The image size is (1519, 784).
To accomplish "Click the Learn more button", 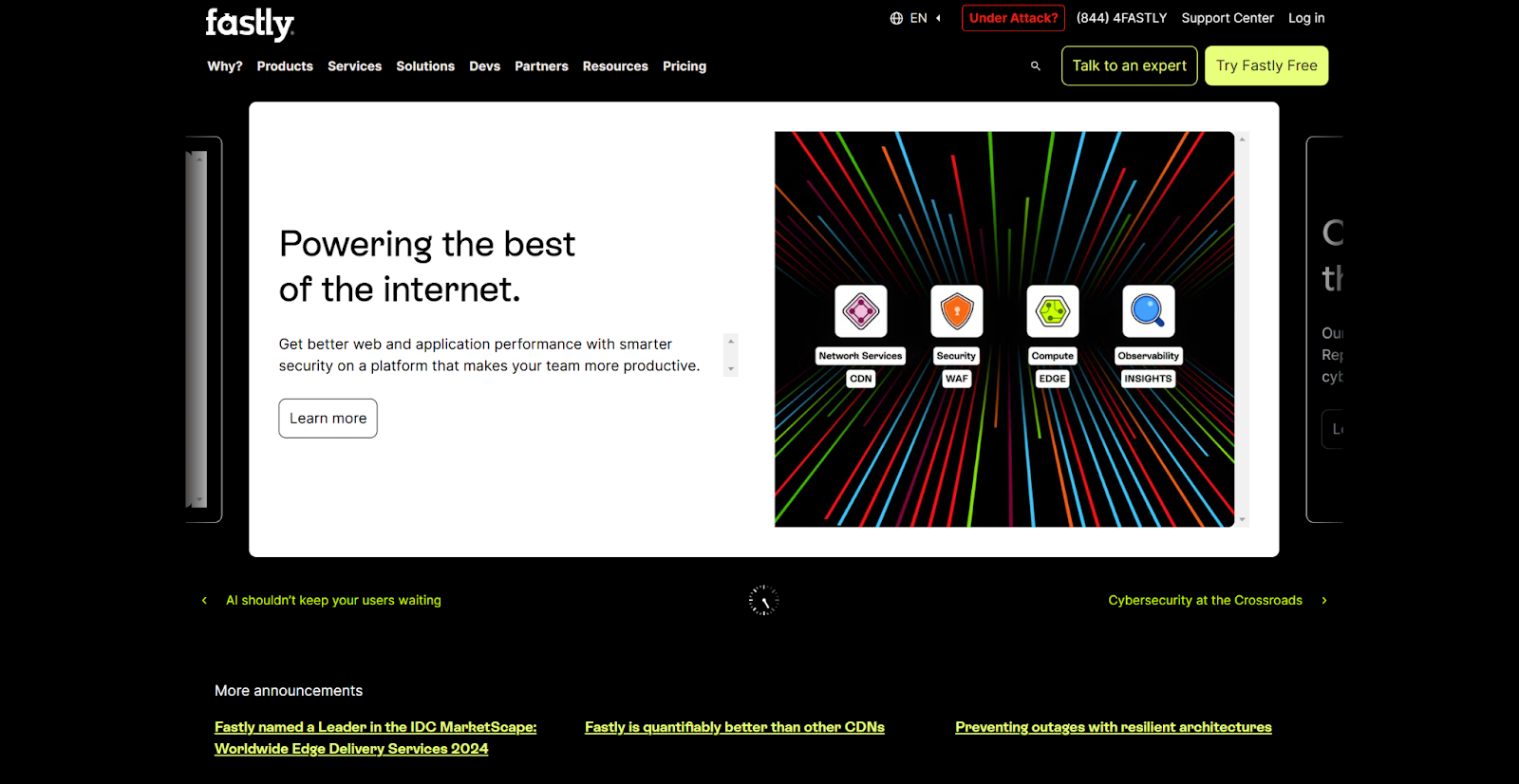I will [x=328, y=419].
